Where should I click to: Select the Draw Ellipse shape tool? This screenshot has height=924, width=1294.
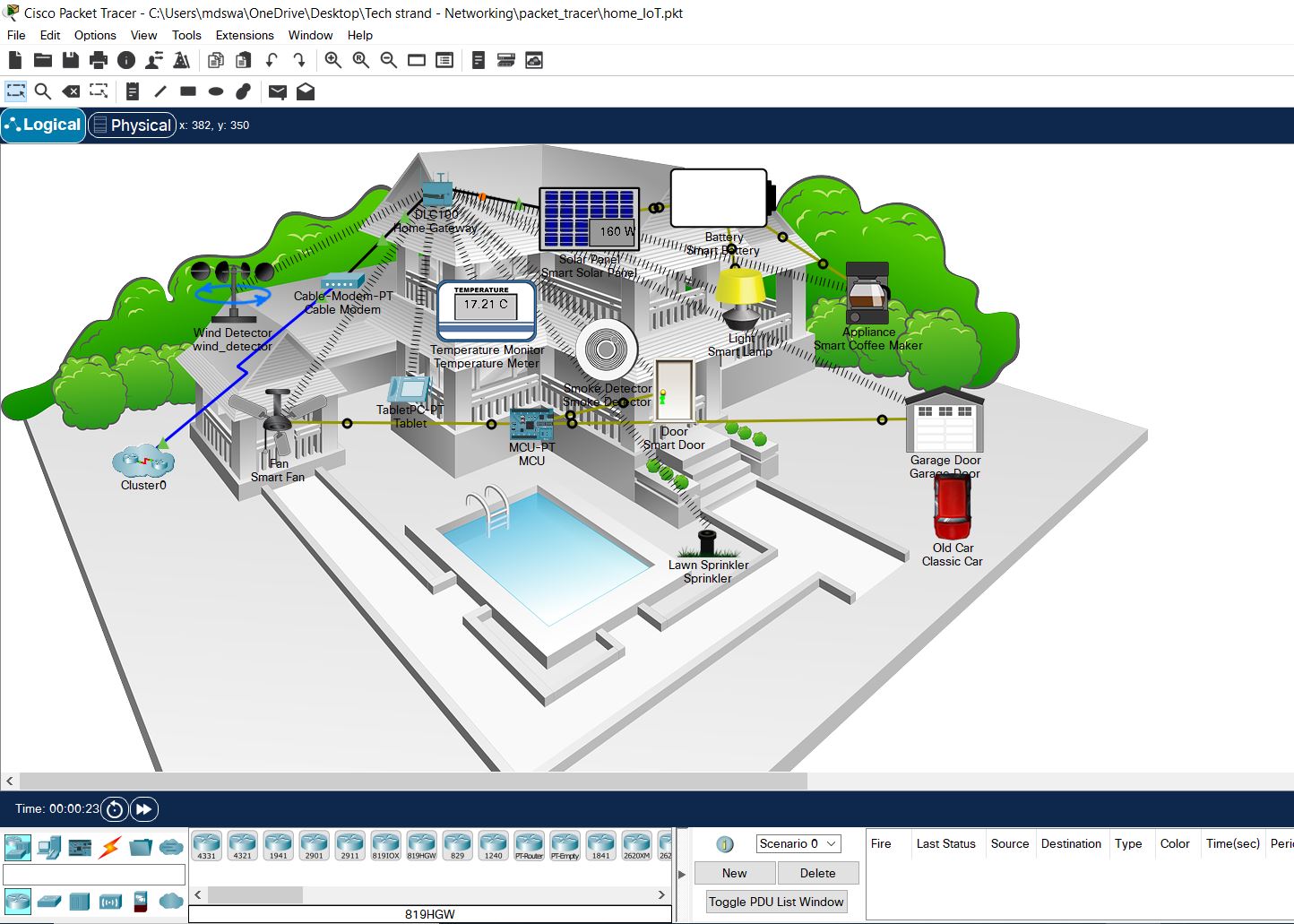pos(215,91)
